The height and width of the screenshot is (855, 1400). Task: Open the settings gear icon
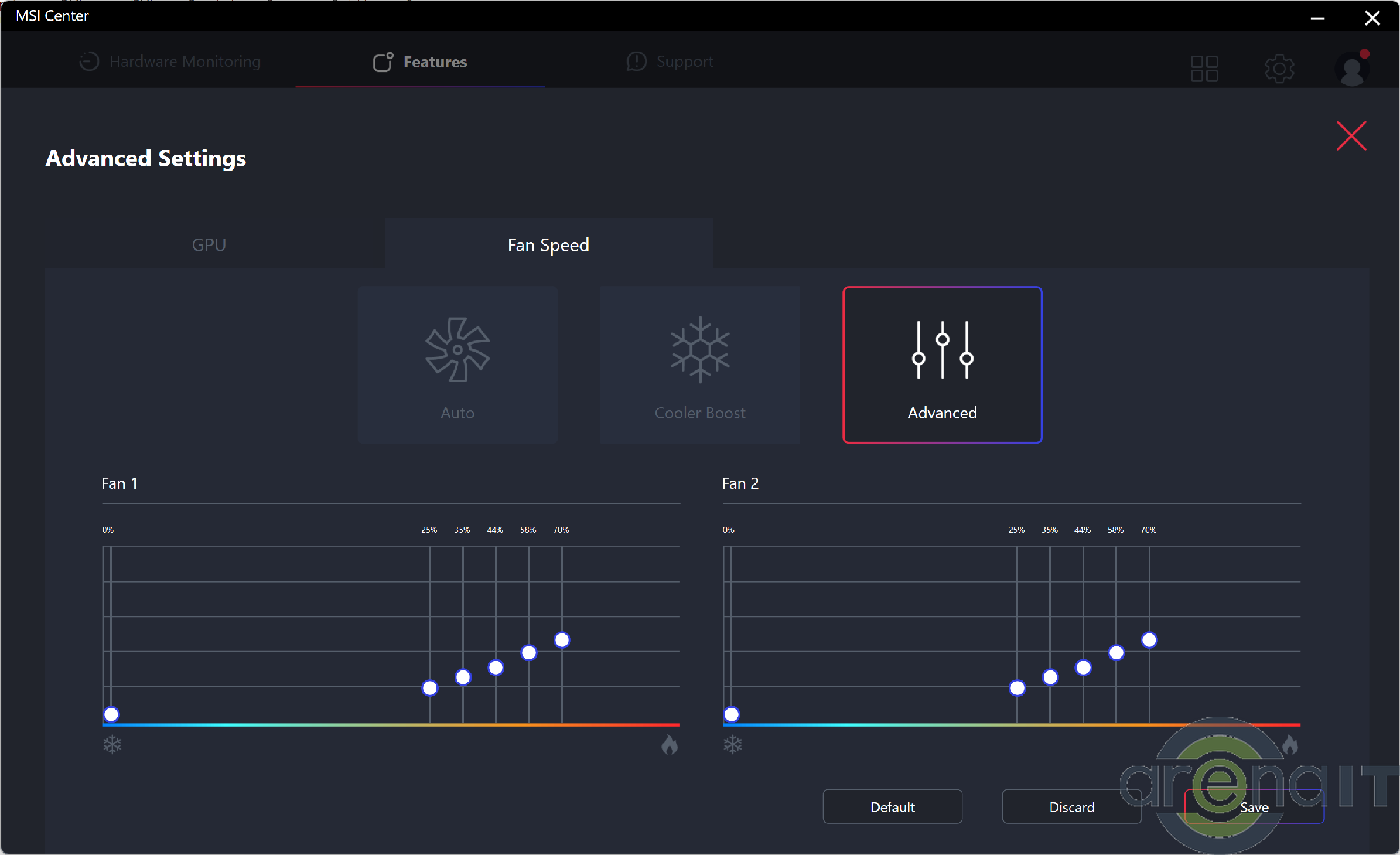coord(1279,69)
